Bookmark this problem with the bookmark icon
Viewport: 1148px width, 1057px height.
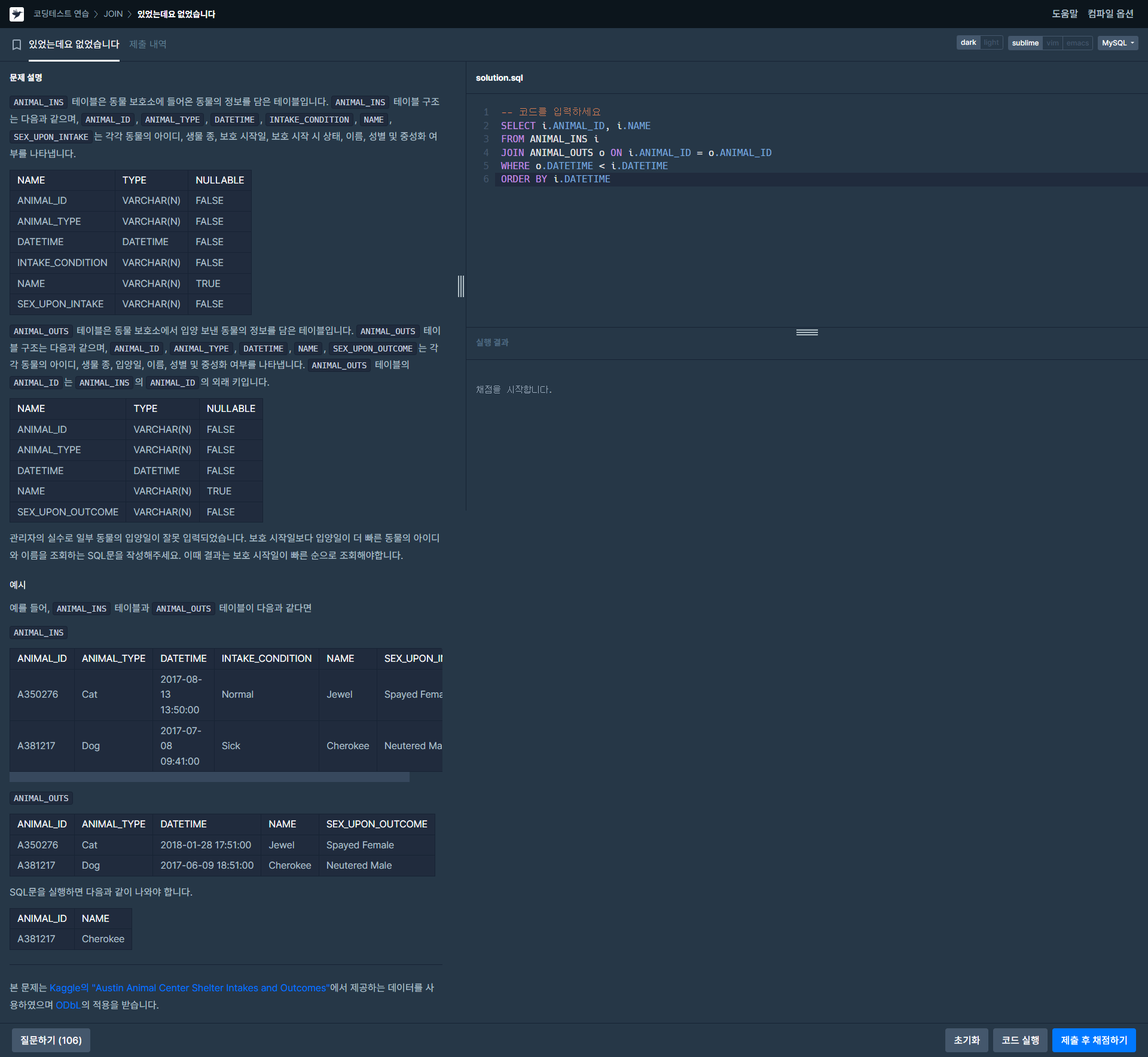pyautogui.click(x=17, y=44)
